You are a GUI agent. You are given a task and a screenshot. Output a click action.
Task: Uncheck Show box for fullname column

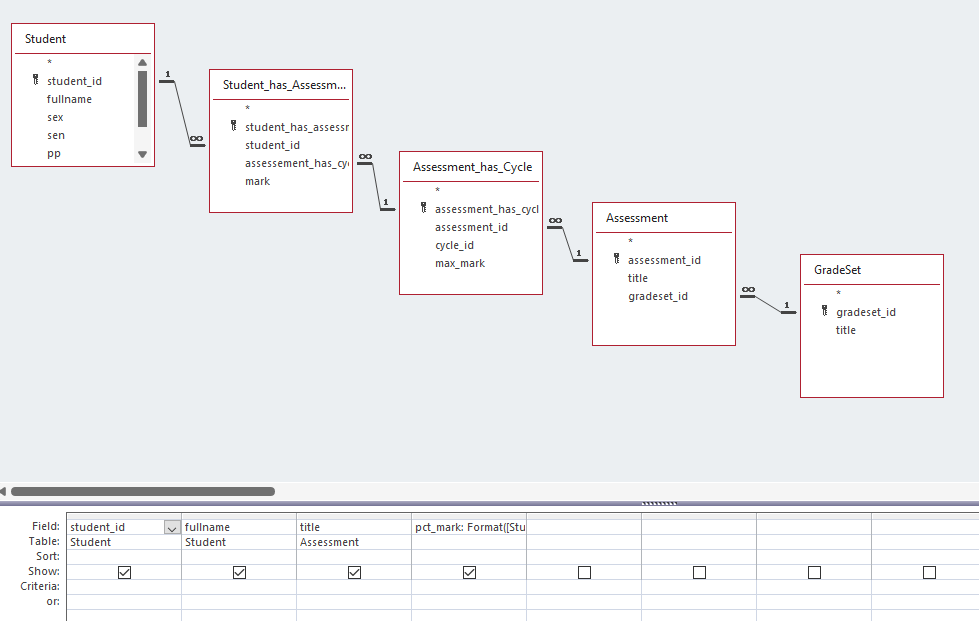[239, 572]
